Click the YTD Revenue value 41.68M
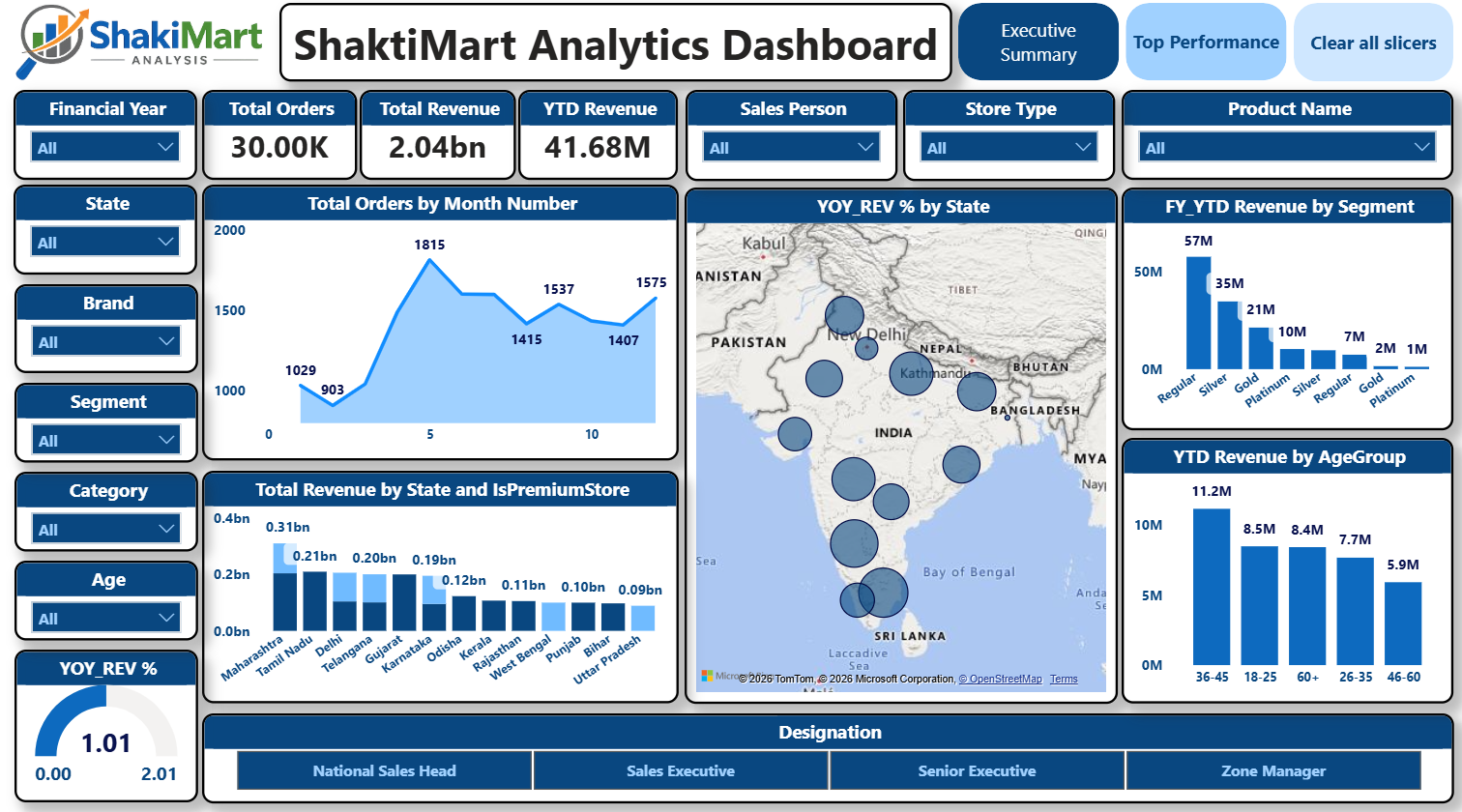 point(599,147)
